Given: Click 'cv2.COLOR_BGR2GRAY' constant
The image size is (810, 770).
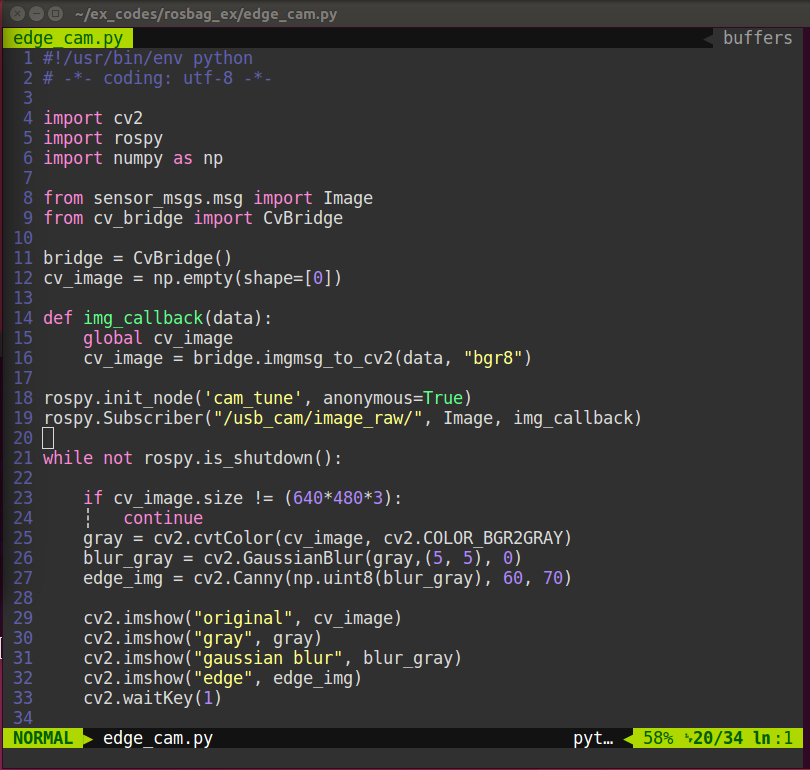Looking at the screenshot, I should [x=473, y=538].
